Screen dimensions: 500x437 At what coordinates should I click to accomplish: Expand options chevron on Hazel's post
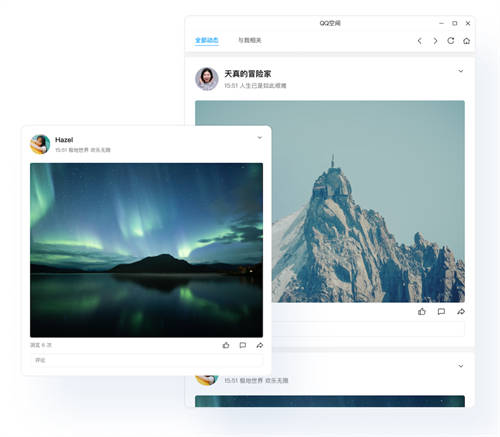pos(260,137)
